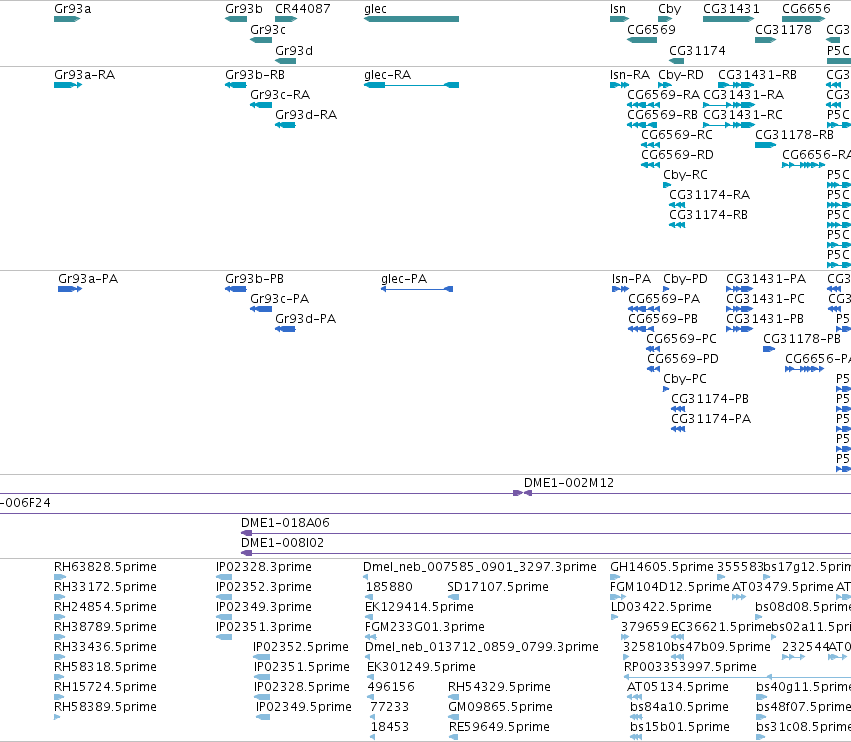Screen dimensions: 851x742
Task: Click the Dmel_neb_007585_0901_3297.3prime EST
Action: tap(366, 576)
